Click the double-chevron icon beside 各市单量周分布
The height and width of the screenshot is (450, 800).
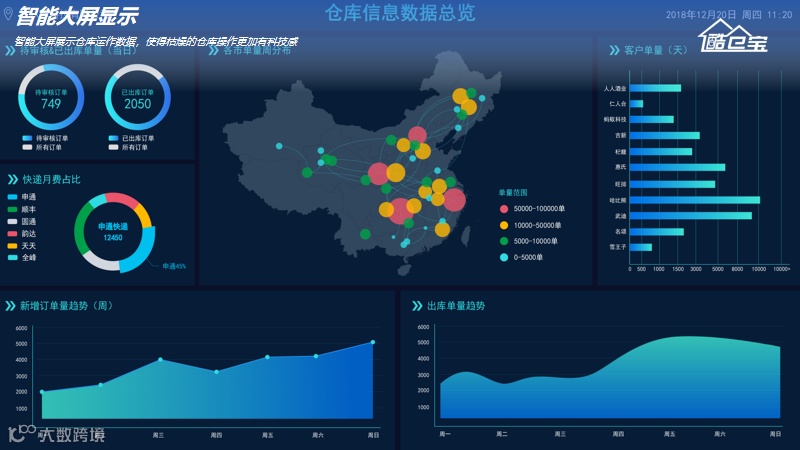[x=213, y=51]
